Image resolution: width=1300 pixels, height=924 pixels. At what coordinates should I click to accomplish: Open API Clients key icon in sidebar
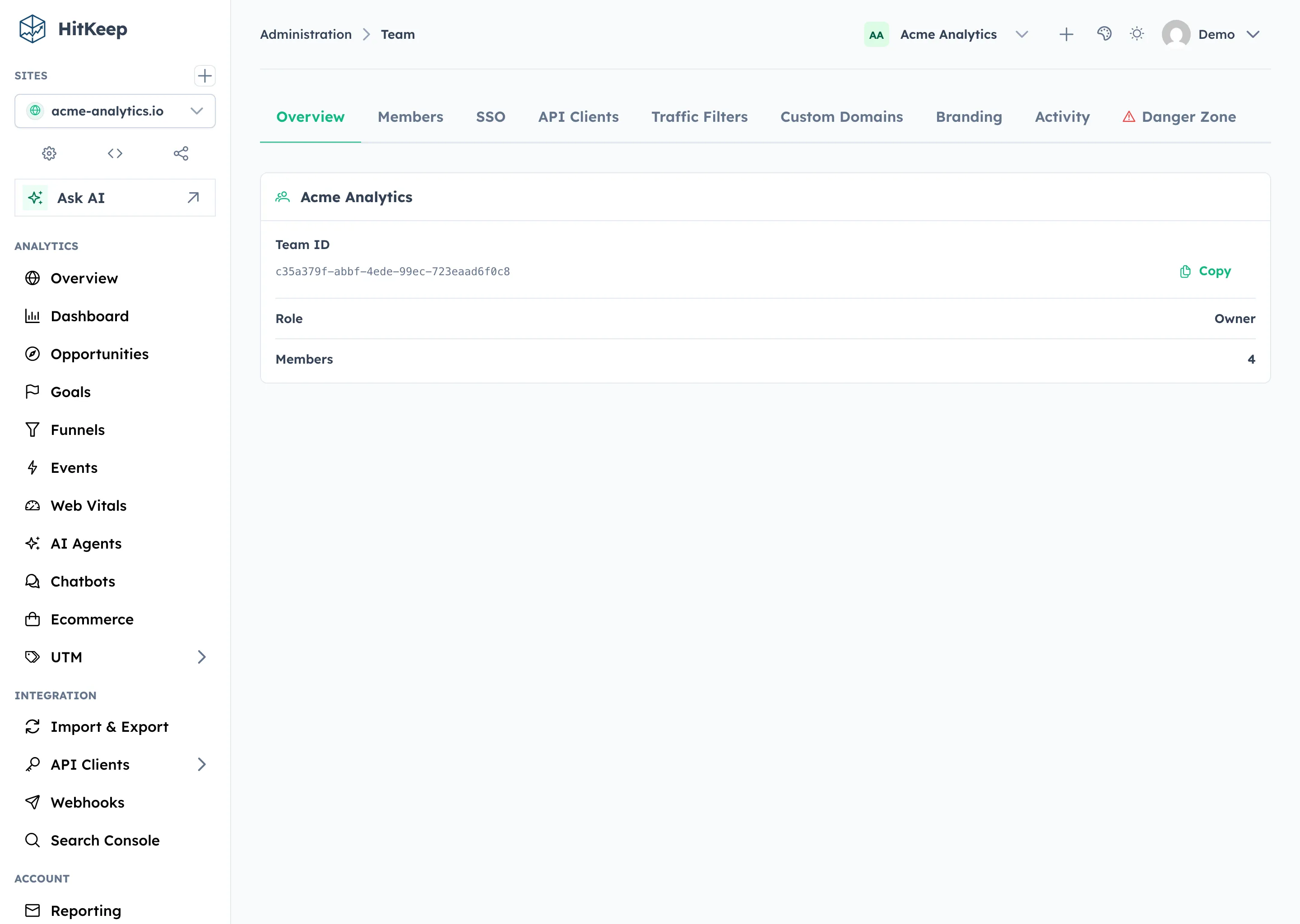[32, 764]
